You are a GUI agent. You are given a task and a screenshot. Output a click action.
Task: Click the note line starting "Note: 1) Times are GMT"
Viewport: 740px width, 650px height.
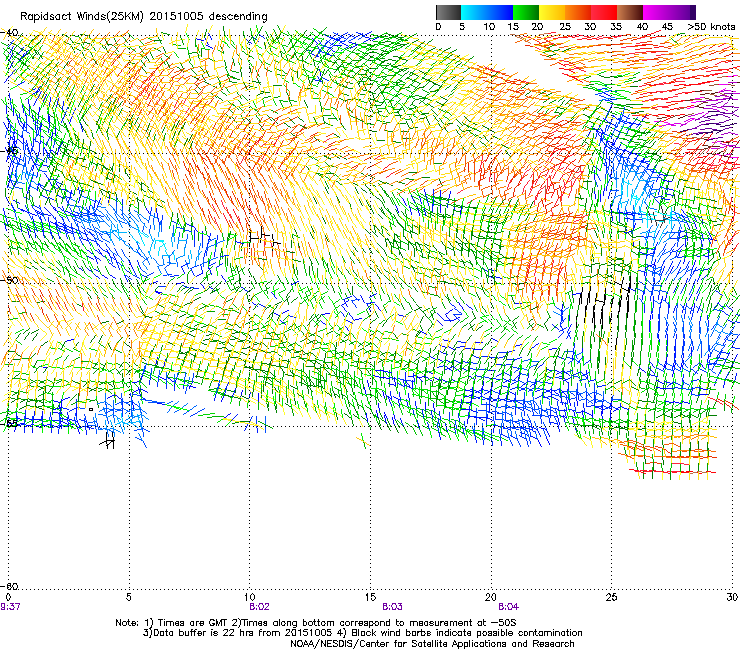[316, 623]
